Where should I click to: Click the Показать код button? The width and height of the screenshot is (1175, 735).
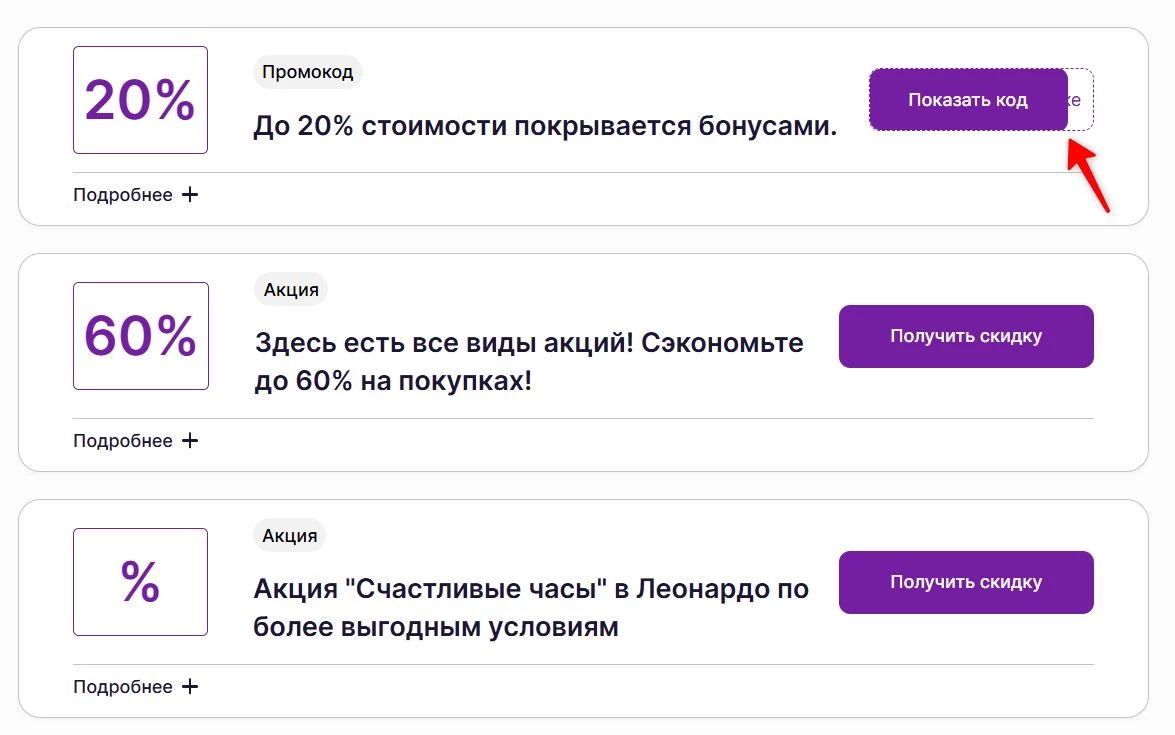pyautogui.click(x=966, y=99)
